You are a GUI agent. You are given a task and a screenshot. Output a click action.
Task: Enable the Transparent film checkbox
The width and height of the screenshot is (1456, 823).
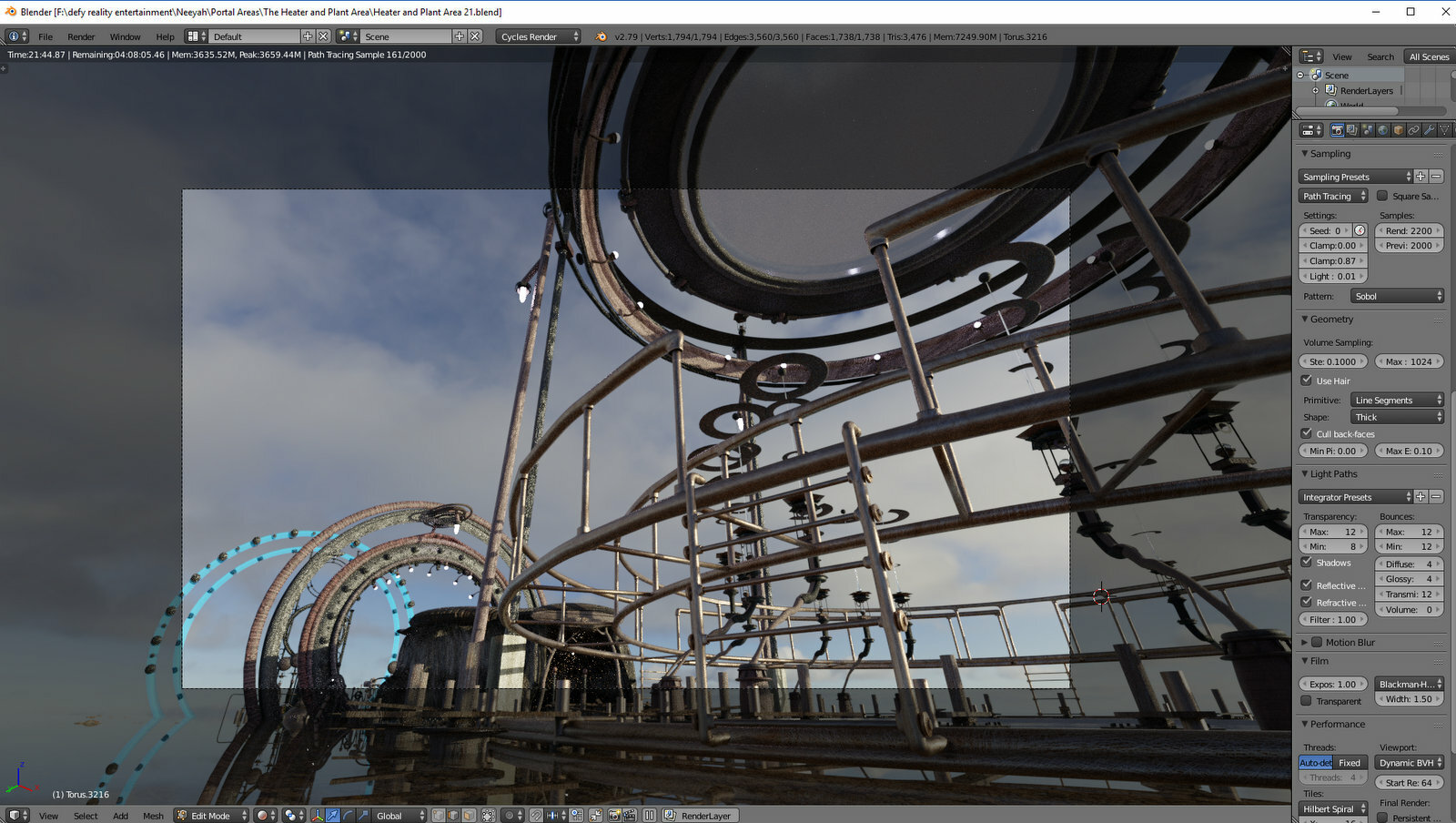coord(1307,701)
